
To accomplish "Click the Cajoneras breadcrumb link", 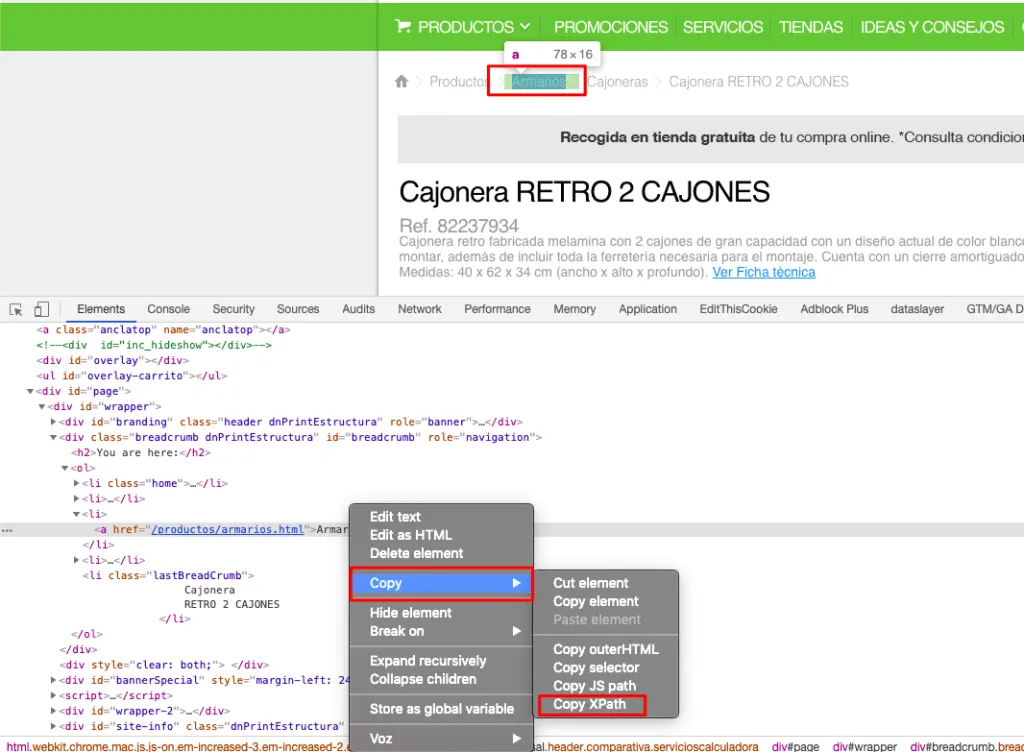I will (617, 82).
